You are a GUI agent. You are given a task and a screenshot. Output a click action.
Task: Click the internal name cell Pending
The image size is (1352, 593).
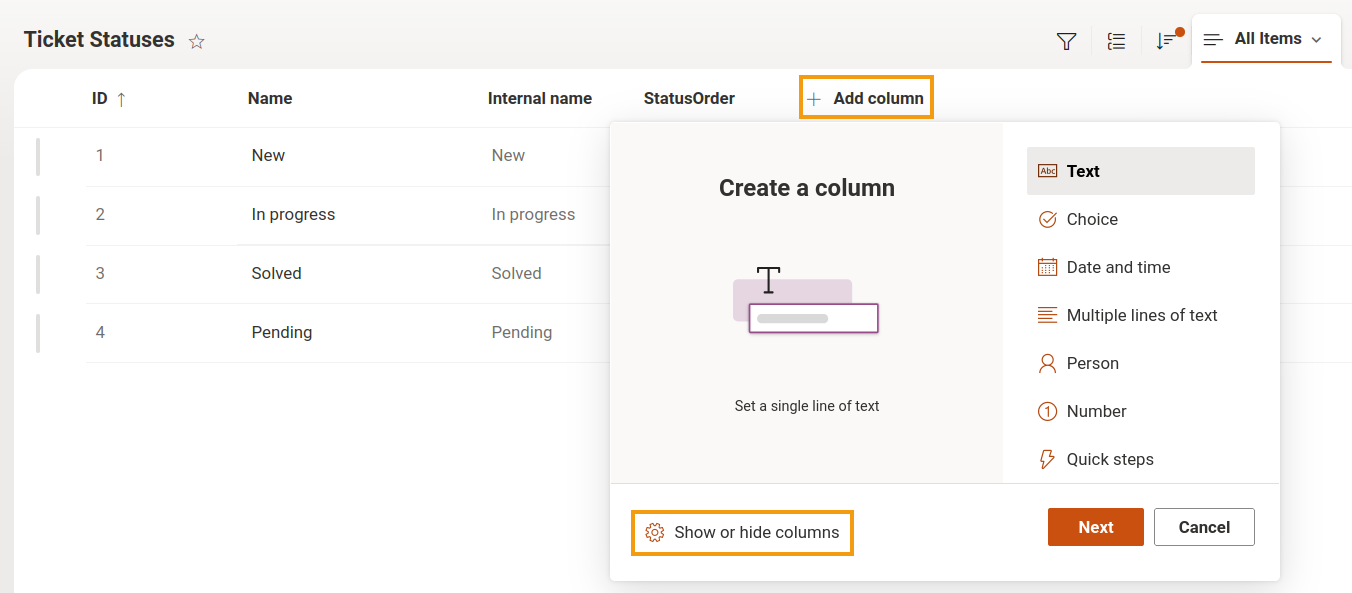(x=522, y=332)
